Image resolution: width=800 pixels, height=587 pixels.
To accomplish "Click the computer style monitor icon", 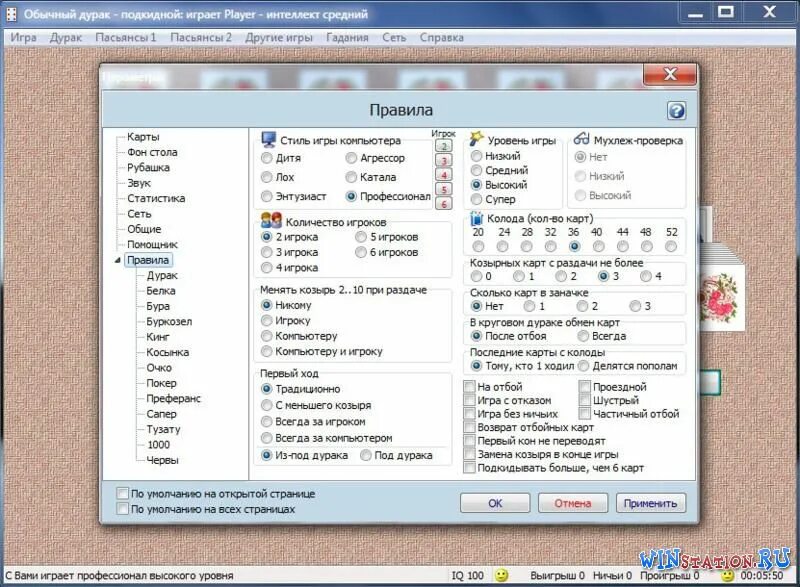I will pyautogui.click(x=268, y=139).
